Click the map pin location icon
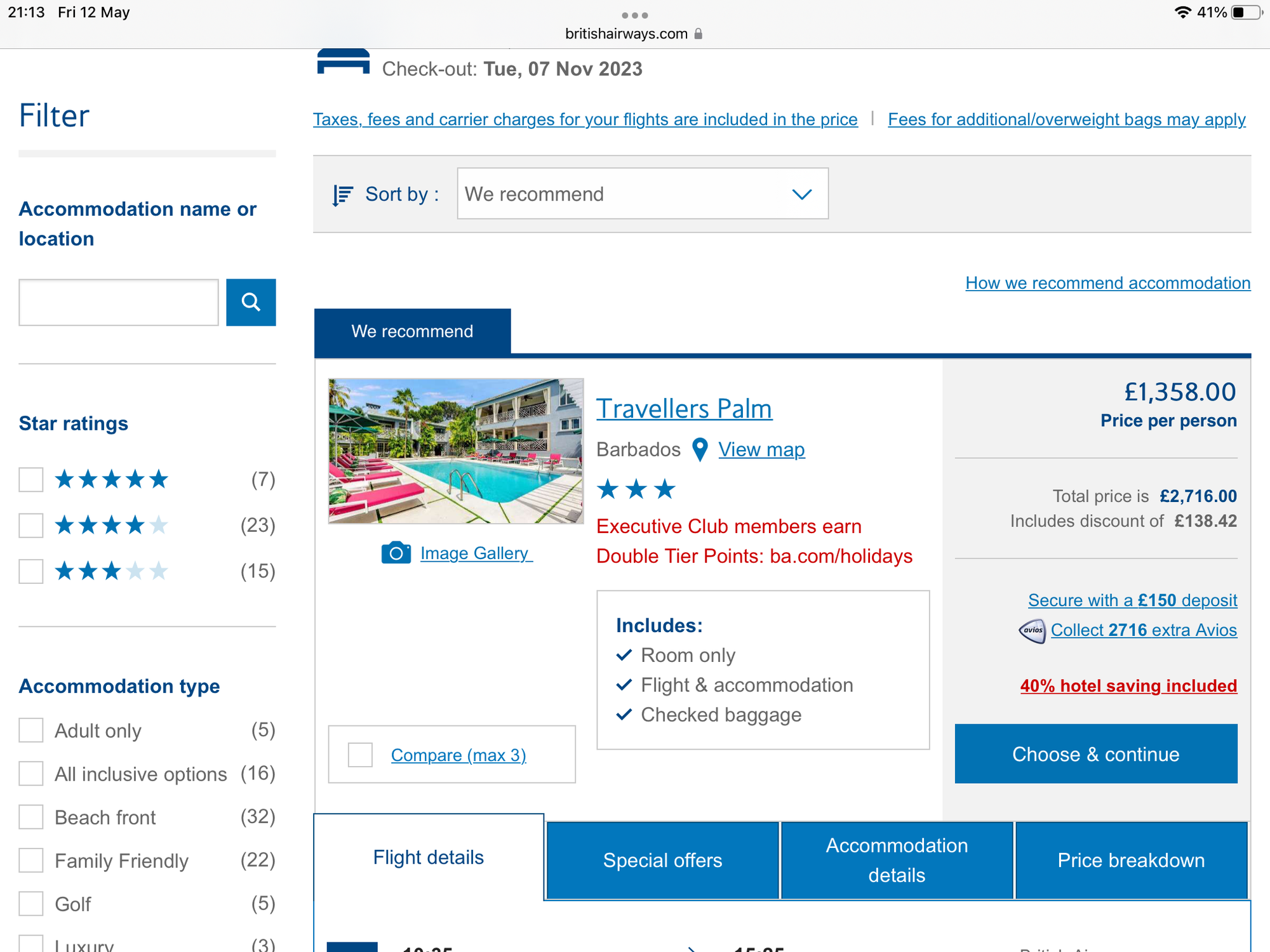 coord(699,449)
